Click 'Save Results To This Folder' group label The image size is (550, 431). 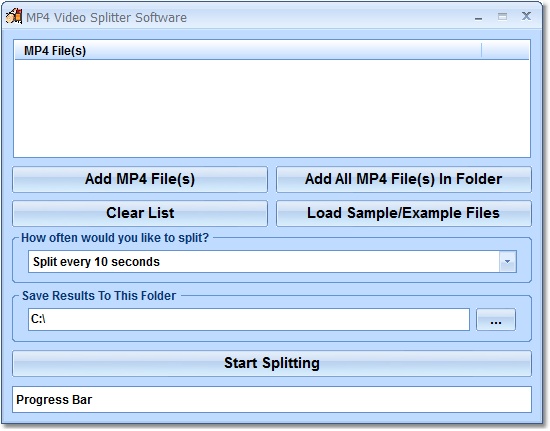(x=99, y=296)
